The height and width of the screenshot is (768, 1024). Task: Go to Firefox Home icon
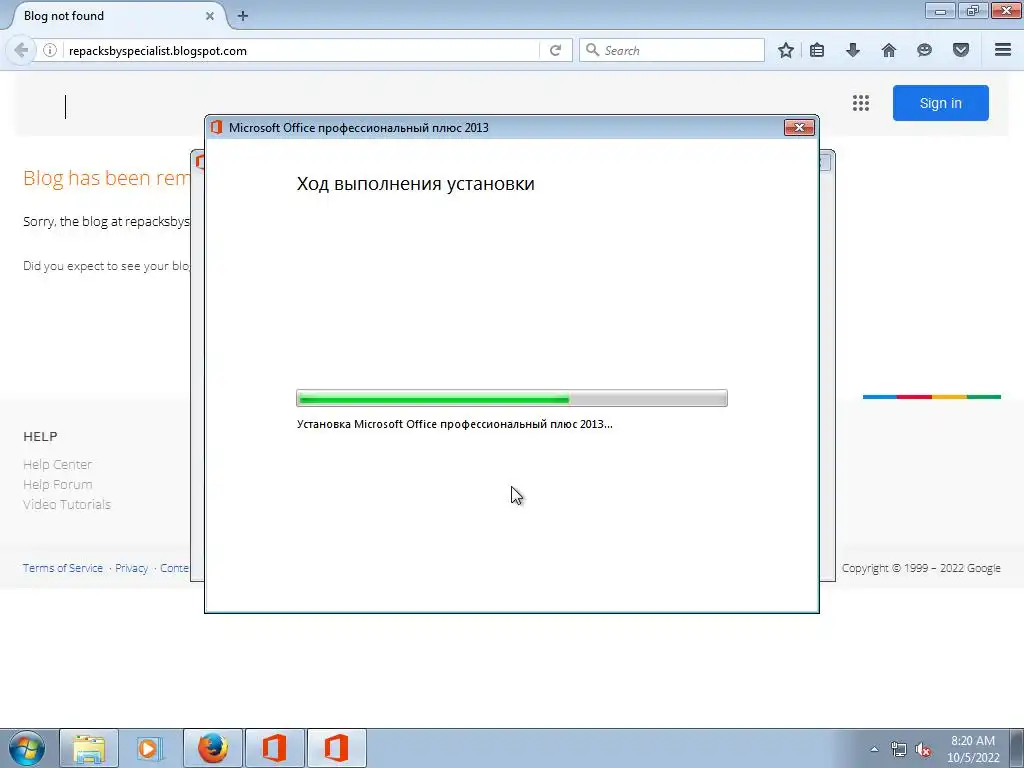(x=889, y=50)
